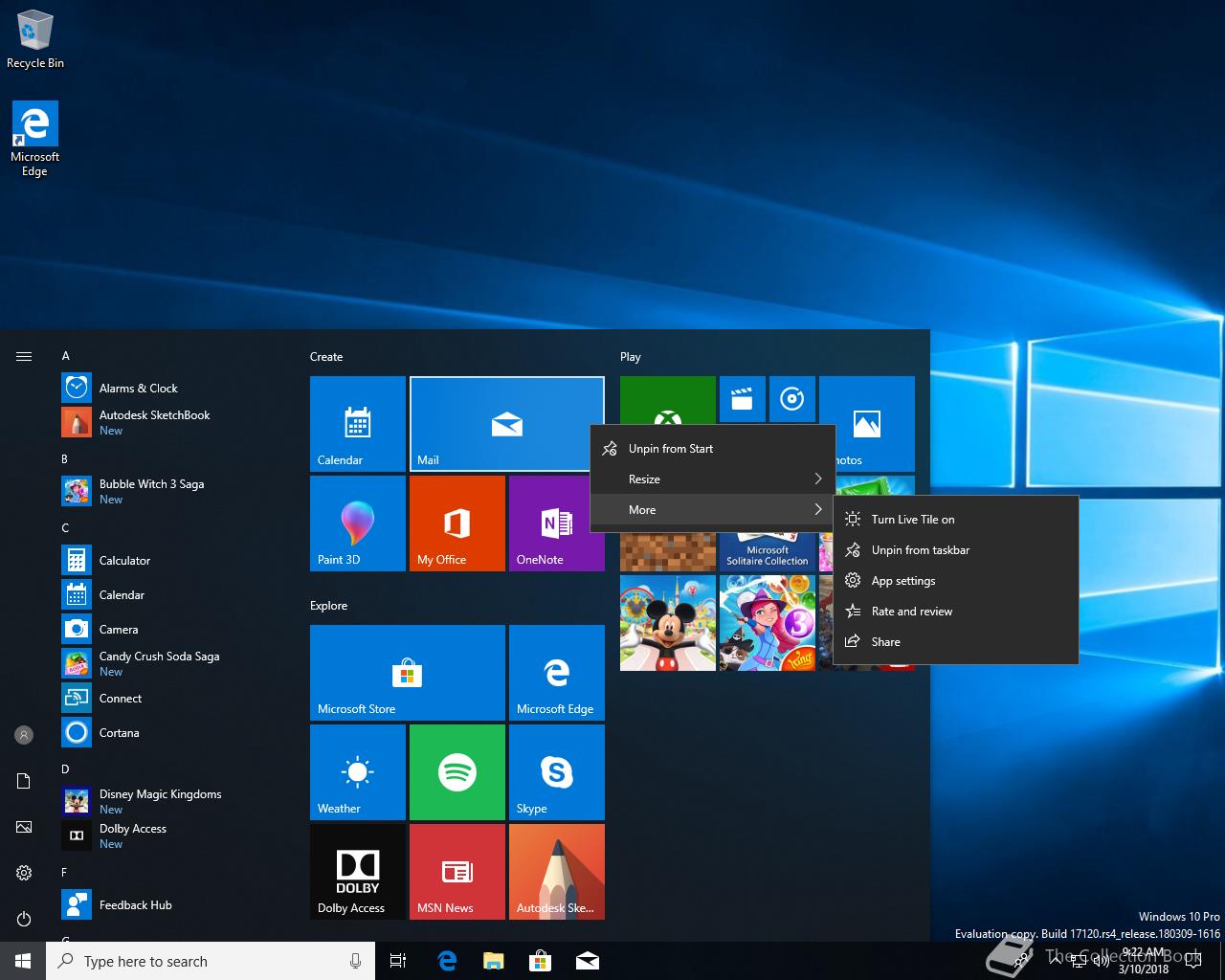Launch Bubble Witch 3 Saga from app list
This screenshot has width=1225, height=980.
pyautogui.click(x=172, y=492)
